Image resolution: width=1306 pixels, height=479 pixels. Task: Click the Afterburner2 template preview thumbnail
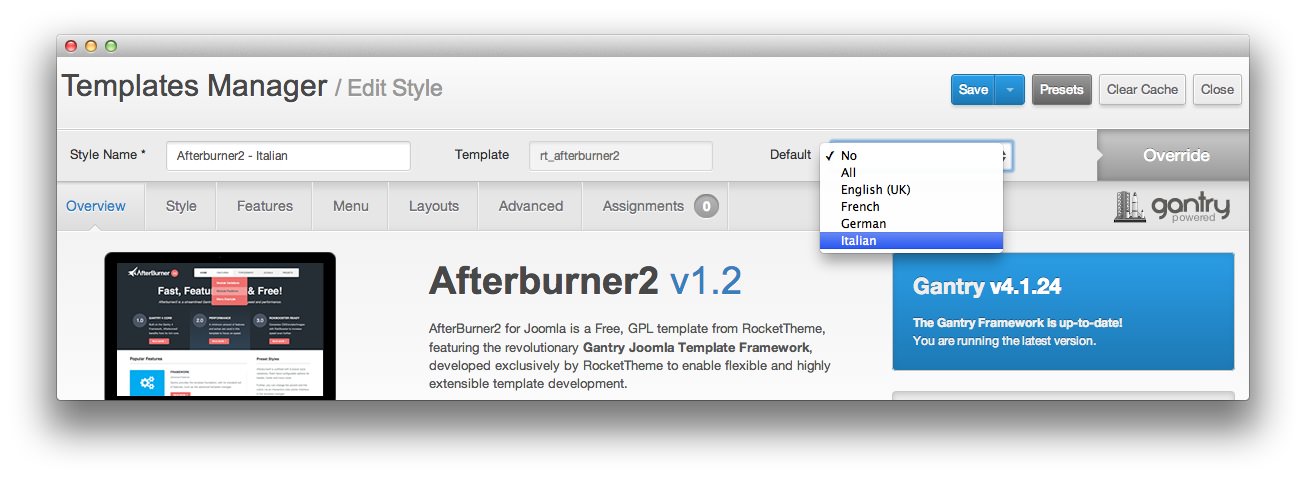pos(220,328)
